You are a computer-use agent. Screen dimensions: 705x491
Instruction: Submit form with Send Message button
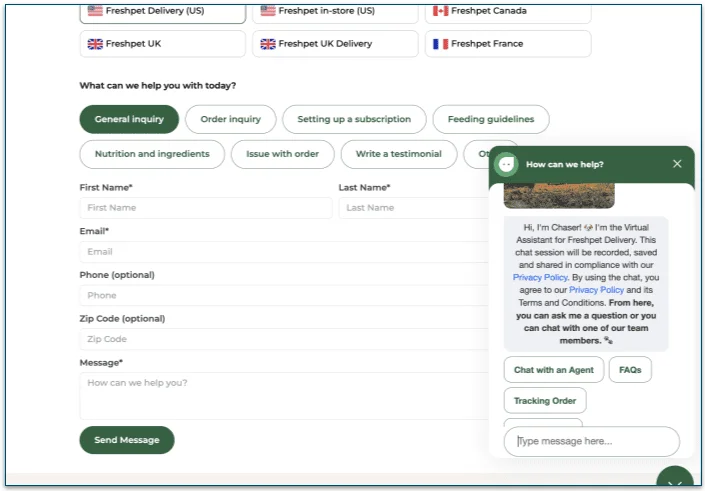coord(127,440)
